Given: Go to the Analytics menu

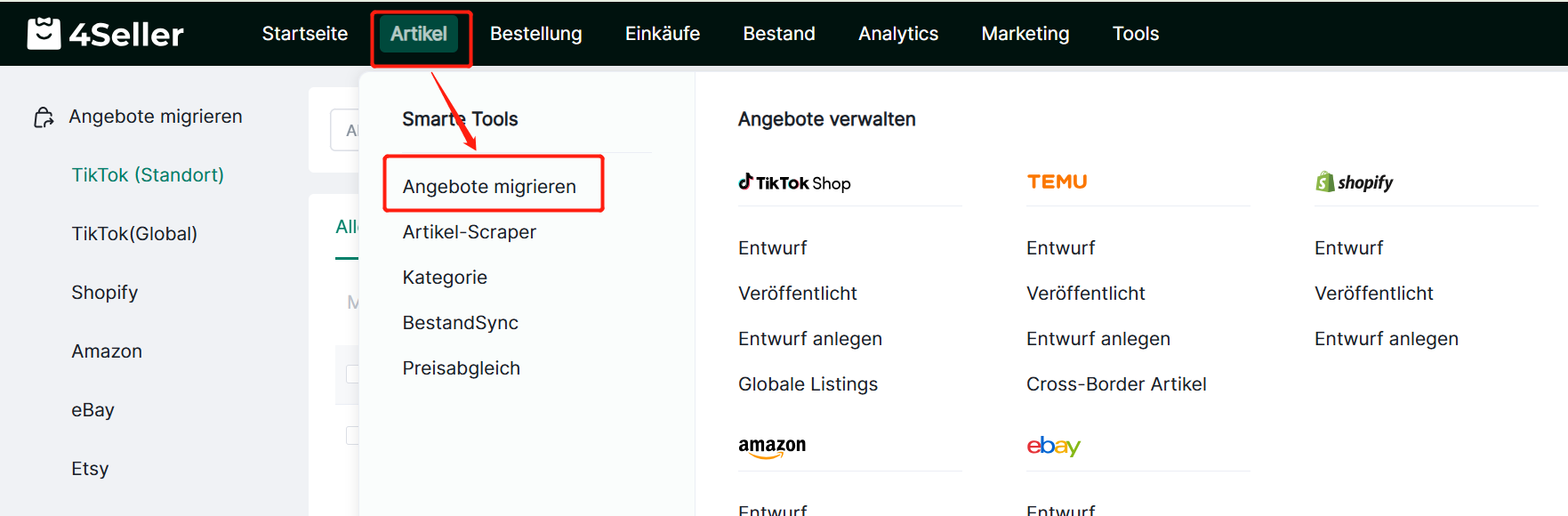Looking at the screenshot, I should (x=897, y=34).
